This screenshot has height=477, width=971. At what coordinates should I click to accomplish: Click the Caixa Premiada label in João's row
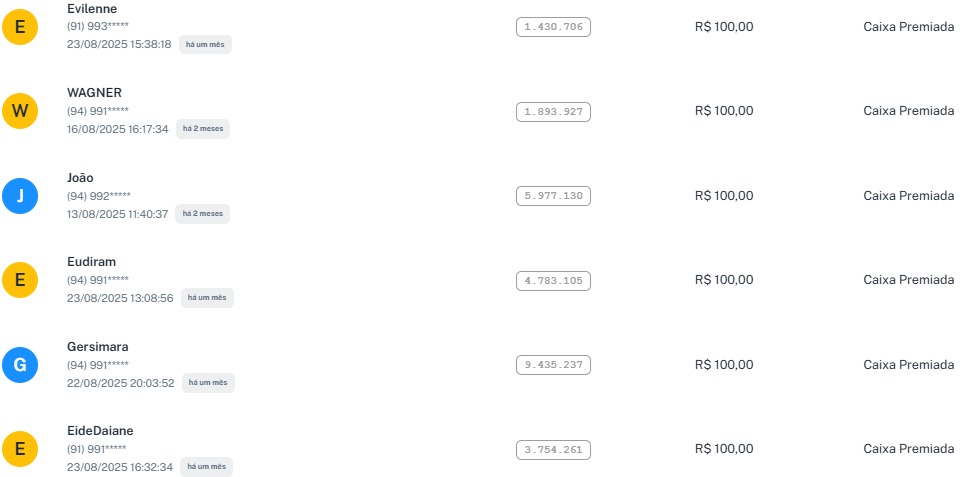(908, 196)
